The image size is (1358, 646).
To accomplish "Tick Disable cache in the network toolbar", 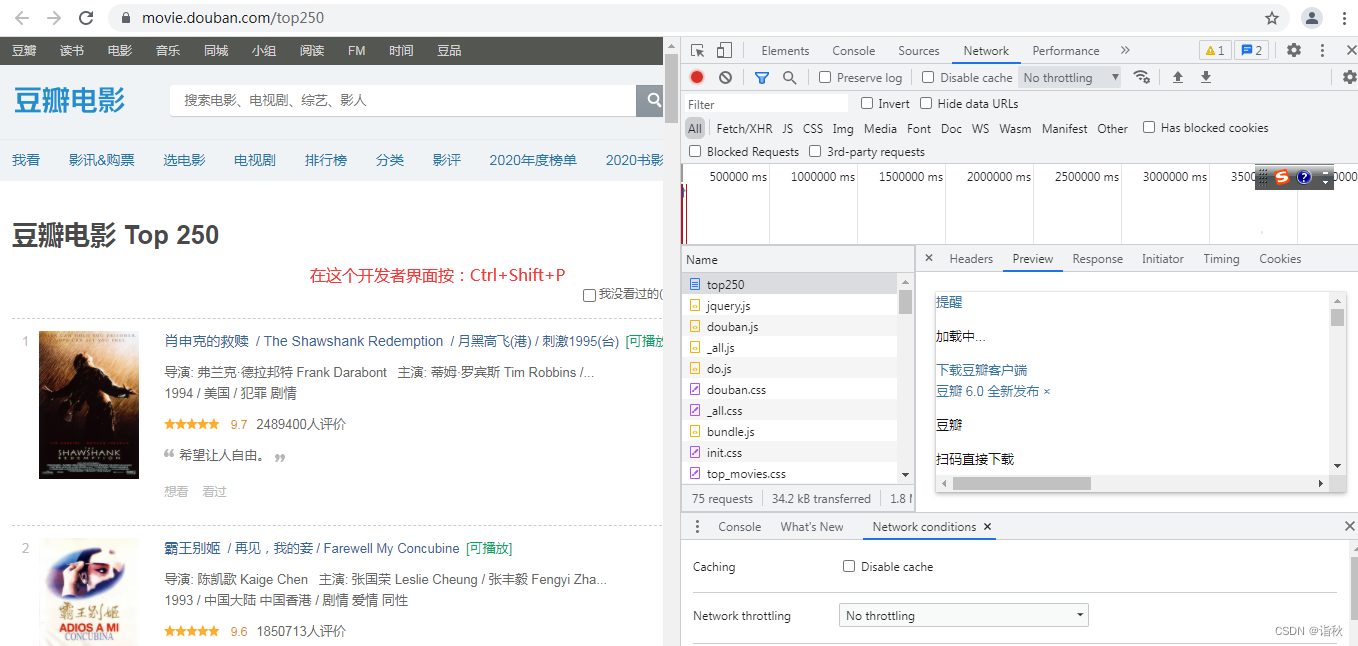I will pyautogui.click(x=928, y=77).
